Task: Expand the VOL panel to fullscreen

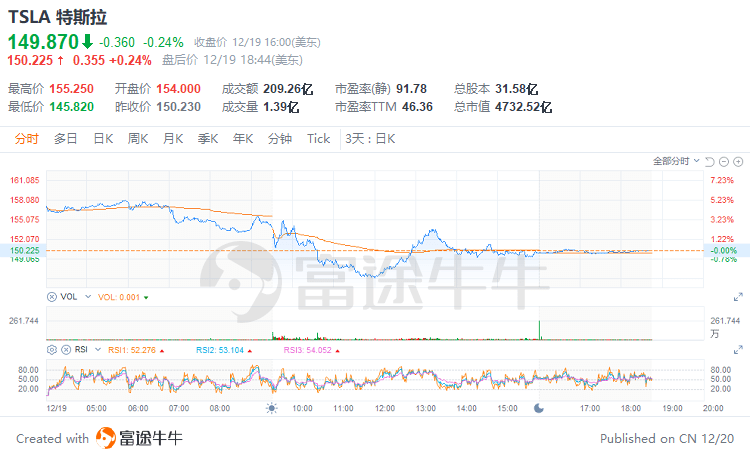Action: 738,297
